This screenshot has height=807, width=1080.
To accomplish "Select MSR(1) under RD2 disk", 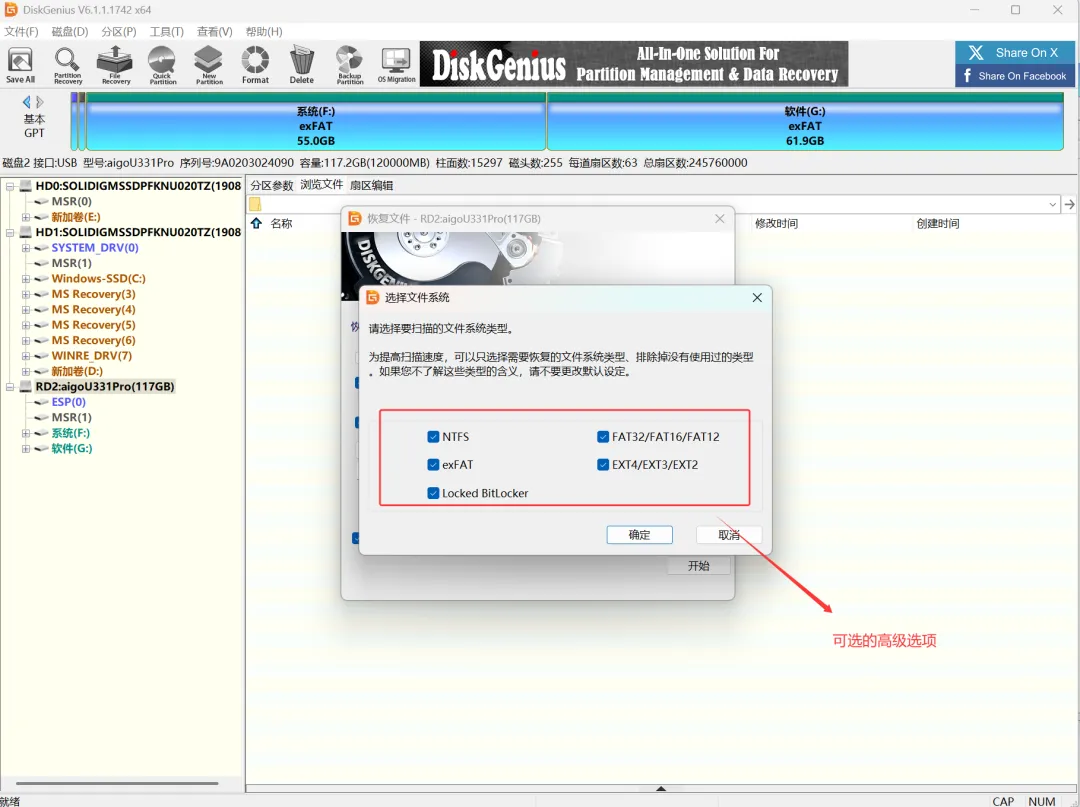I will pos(72,417).
